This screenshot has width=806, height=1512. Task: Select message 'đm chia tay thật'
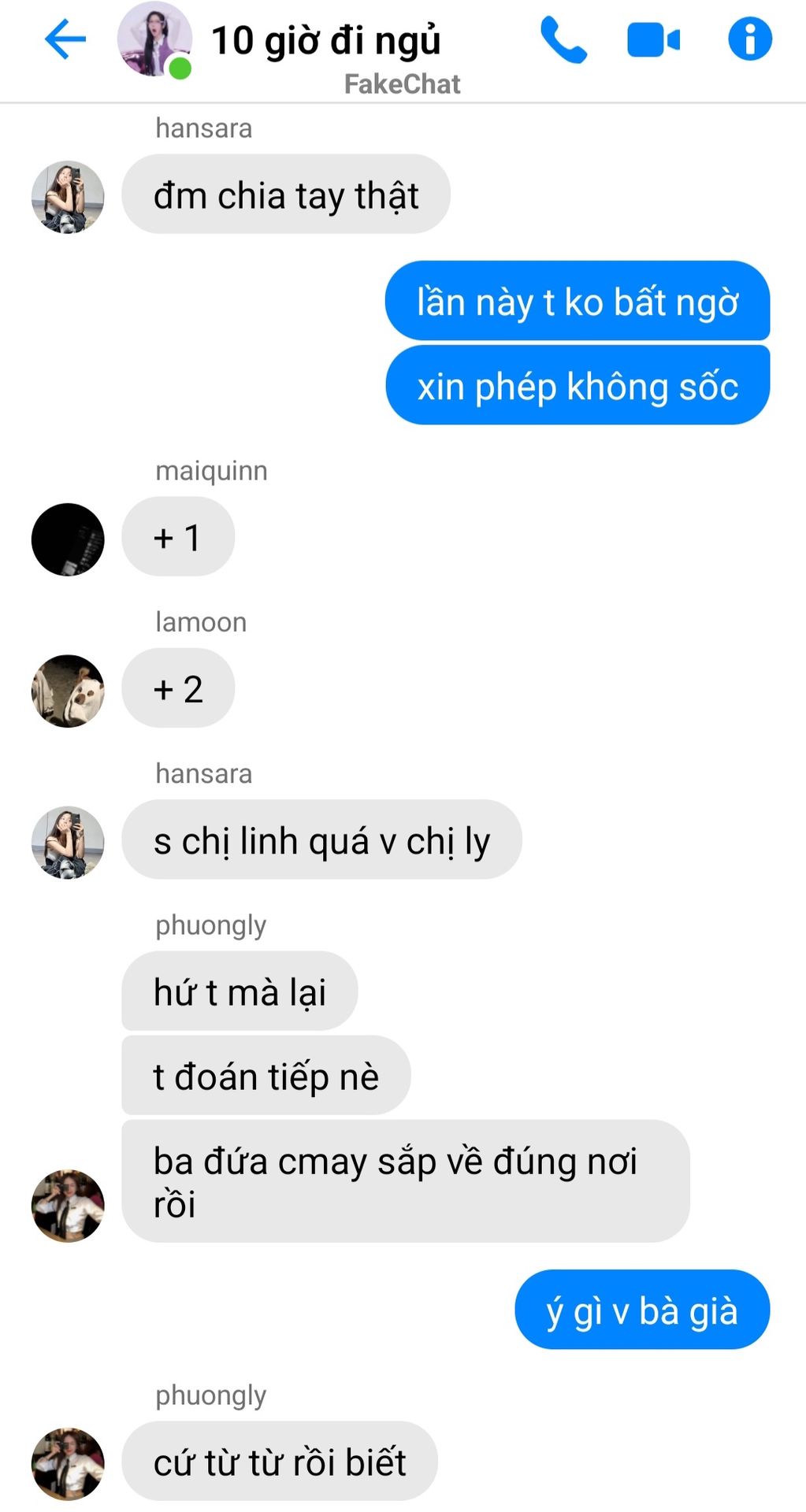286,195
